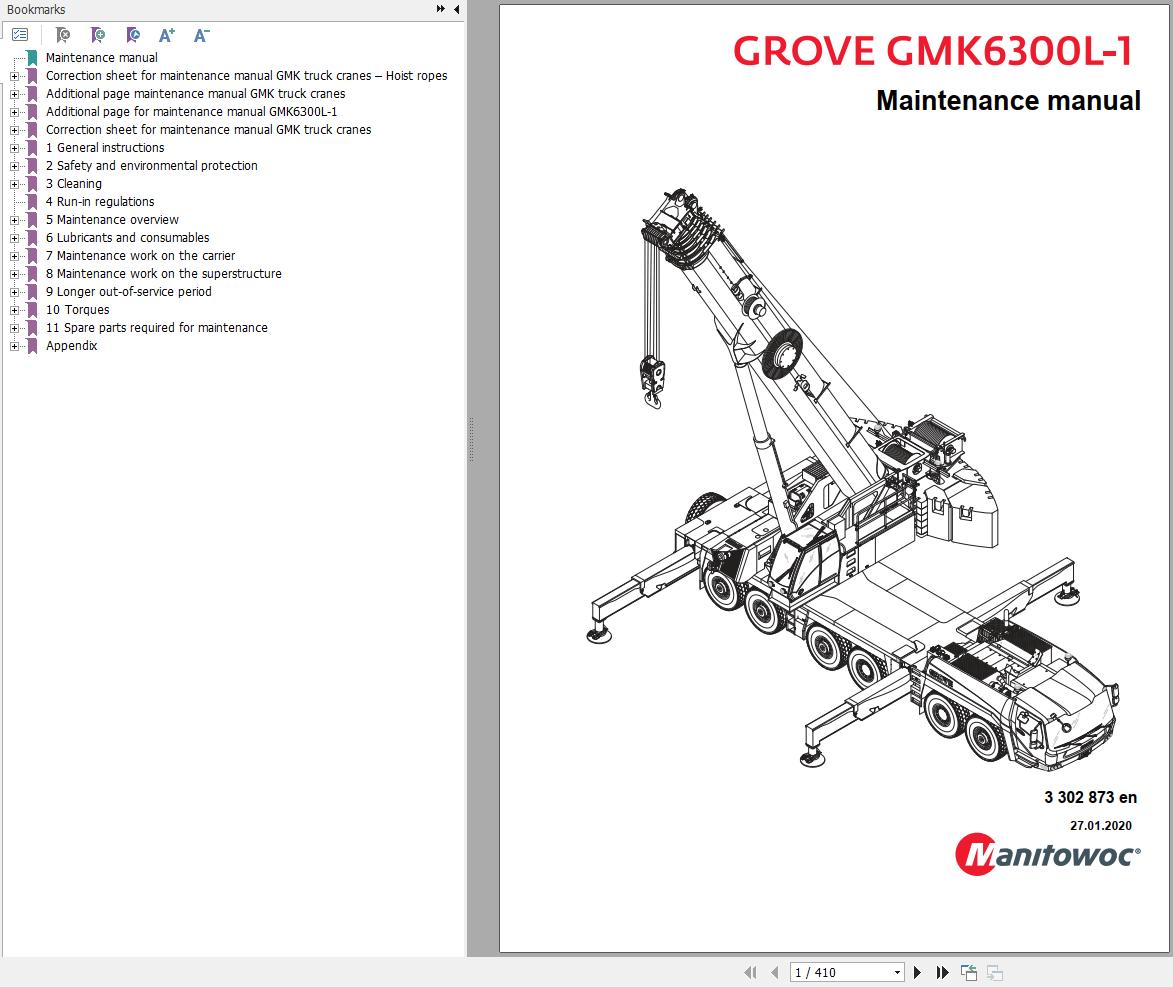
Task: Go to the first page
Action: [x=749, y=971]
